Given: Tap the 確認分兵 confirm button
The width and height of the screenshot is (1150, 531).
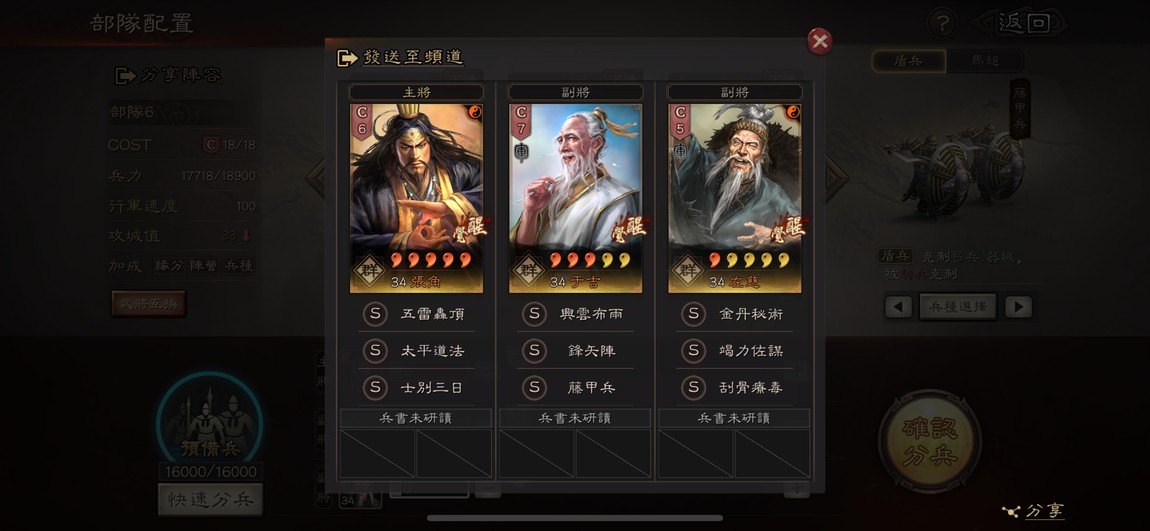Looking at the screenshot, I should [x=930, y=441].
